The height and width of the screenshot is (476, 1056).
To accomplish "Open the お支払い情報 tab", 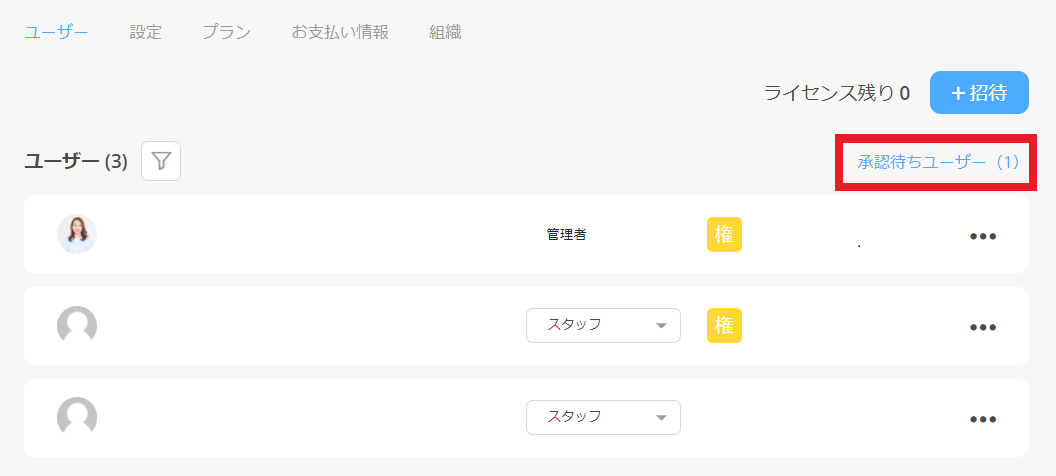I will click(x=340, y=32).
